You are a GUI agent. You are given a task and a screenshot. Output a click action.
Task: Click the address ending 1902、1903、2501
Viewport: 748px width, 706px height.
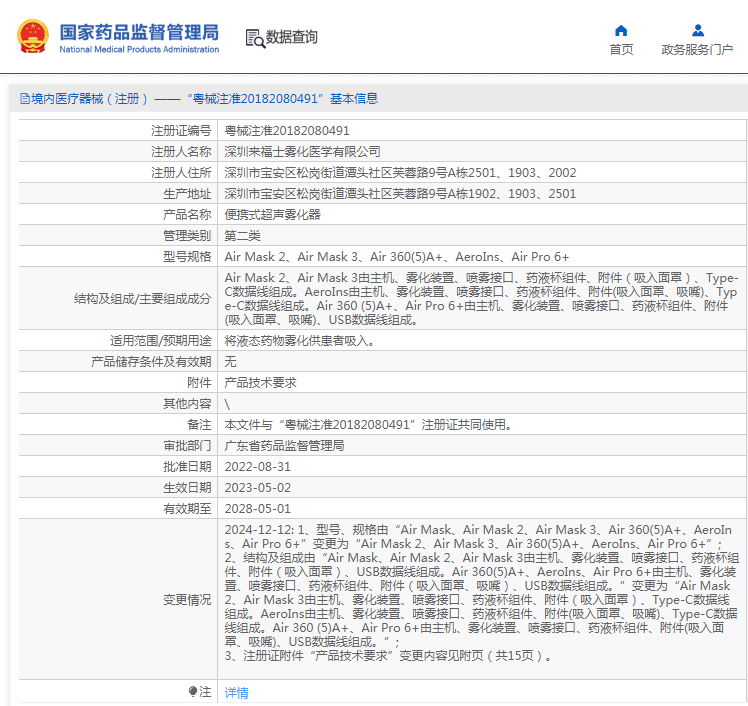coord(400,194)
